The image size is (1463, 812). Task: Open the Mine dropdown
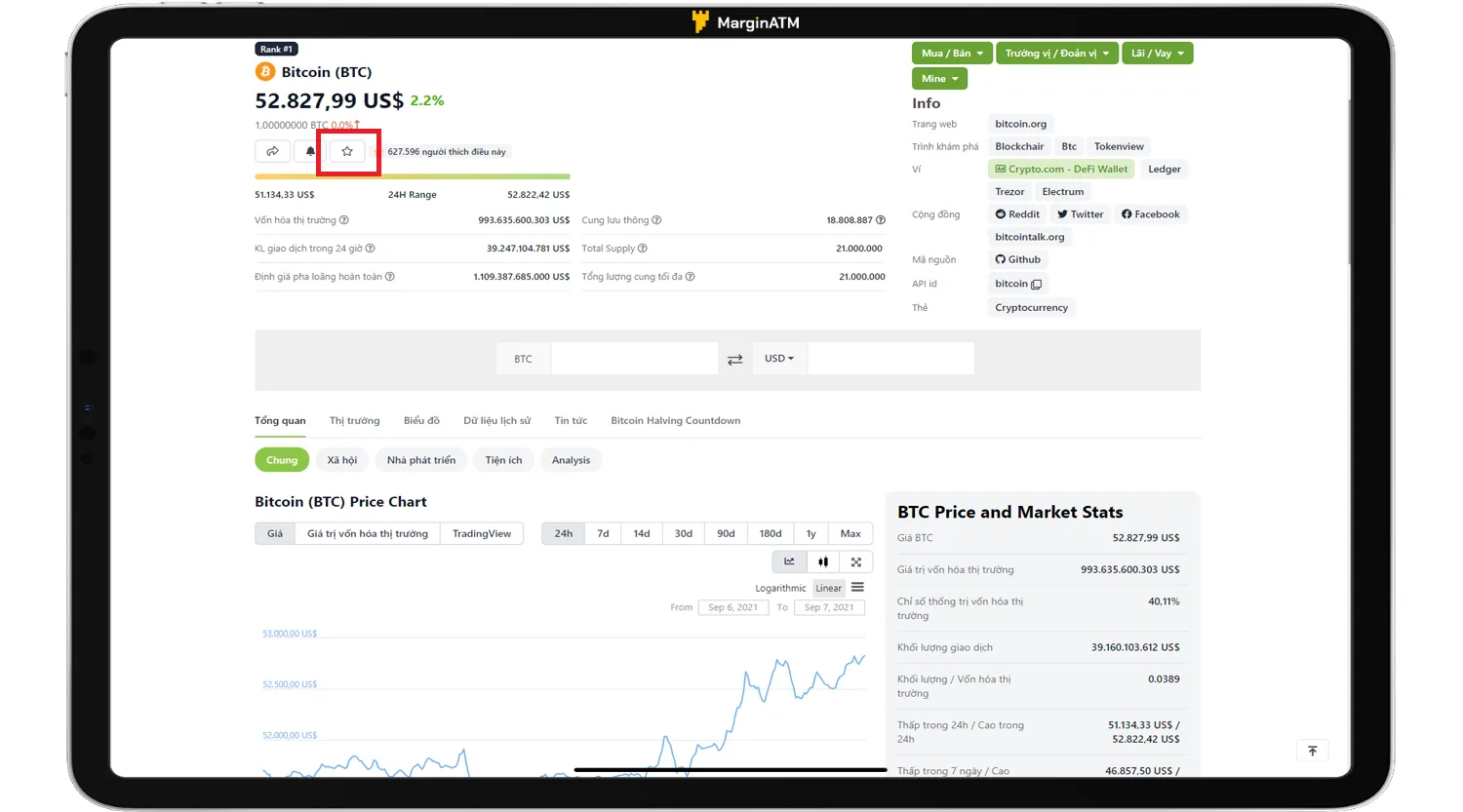coord(940,79)
